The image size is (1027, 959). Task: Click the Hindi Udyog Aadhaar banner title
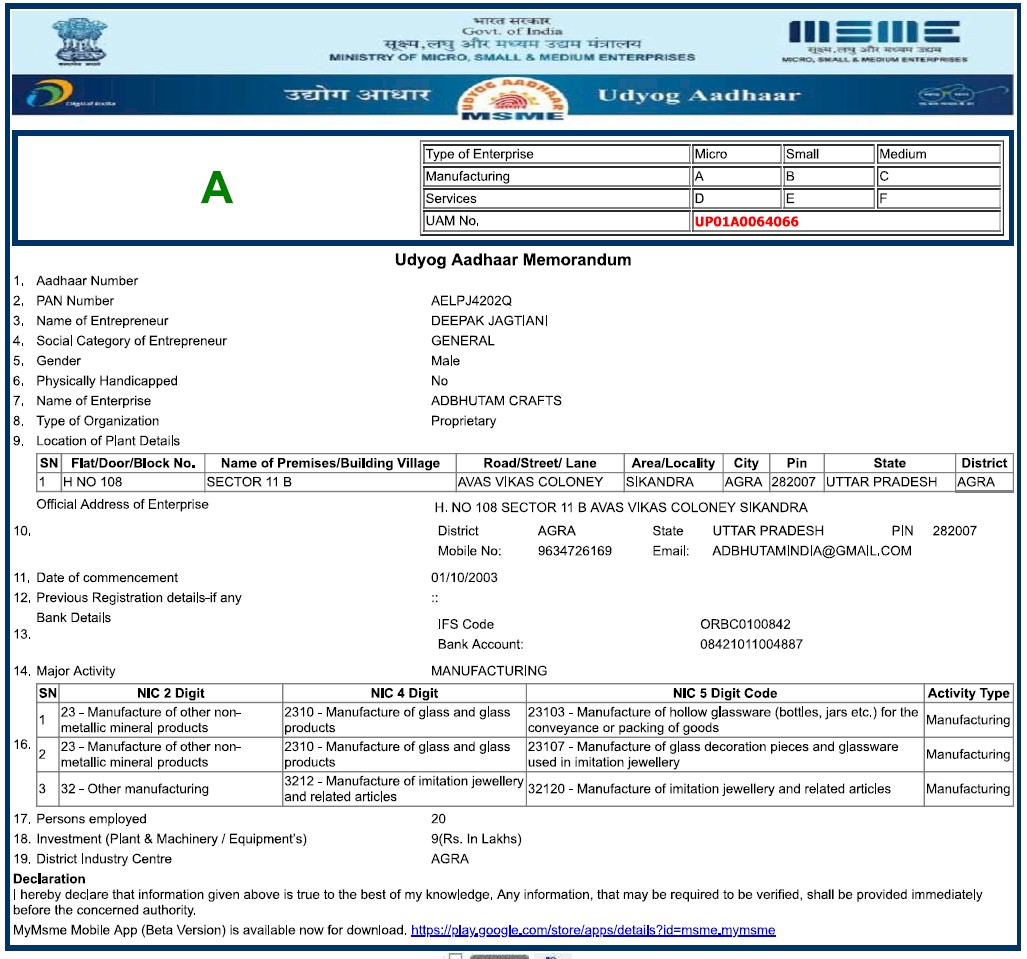357,96
